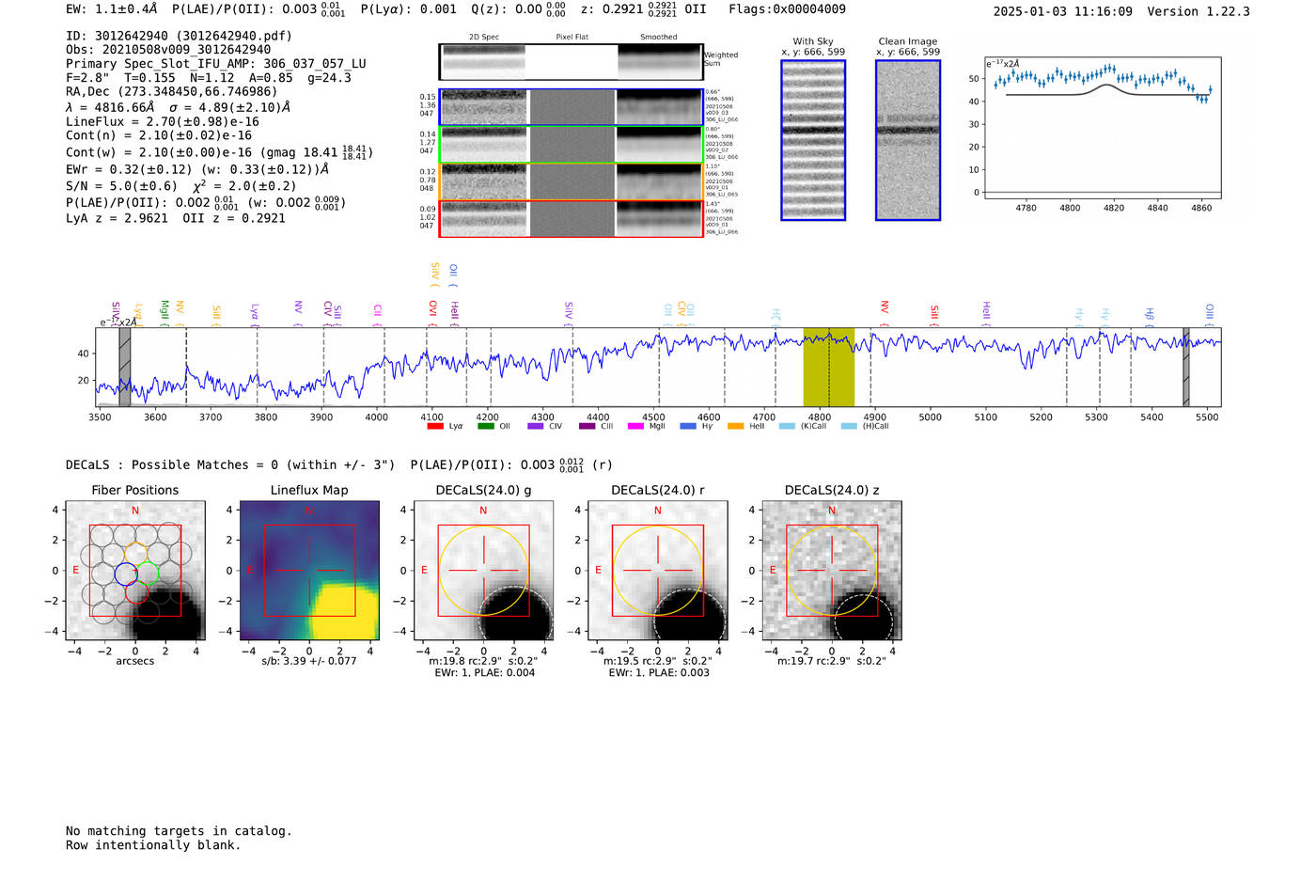Click the 'Weighted Sum' label
Screen dimensions: 1316x896
(721, 59)
